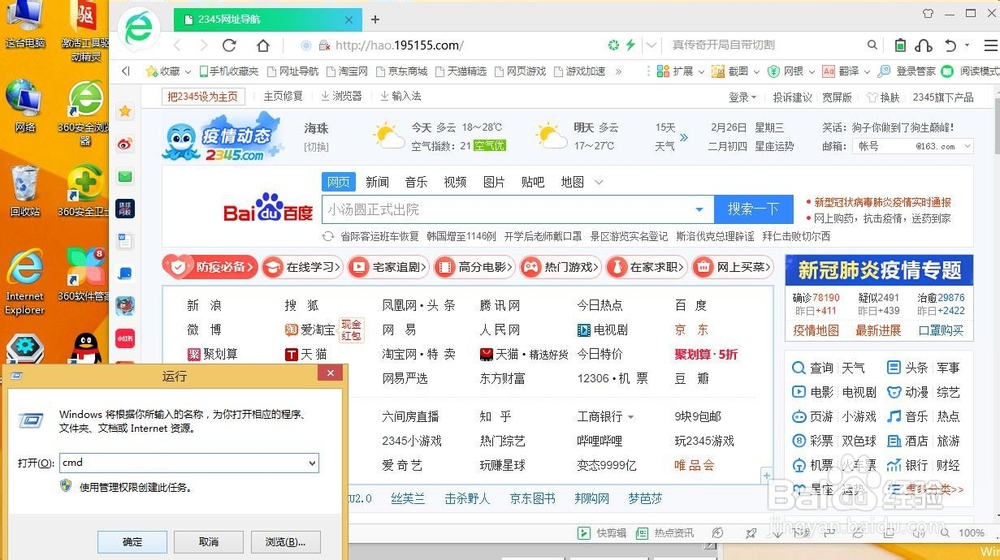Click 浏览(B)... in the Run dialog
The width and height of the screenshot is (1000, 560).
click(x=285, y=542)
